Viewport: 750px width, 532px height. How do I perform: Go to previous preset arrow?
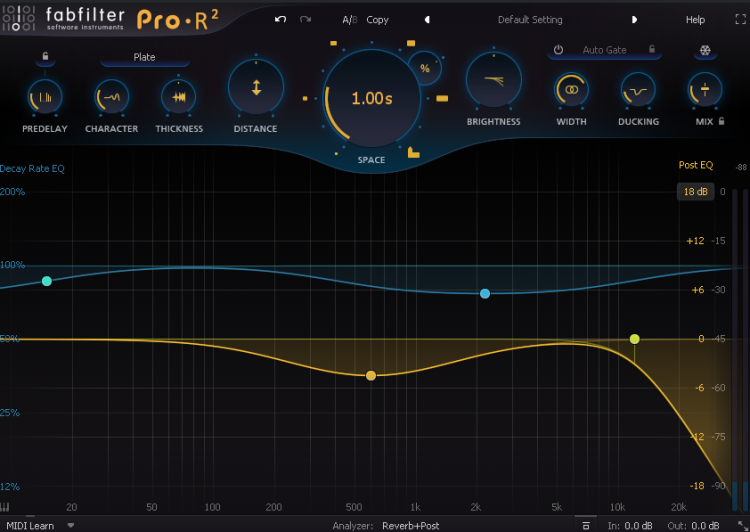click(x=427, y=20)
